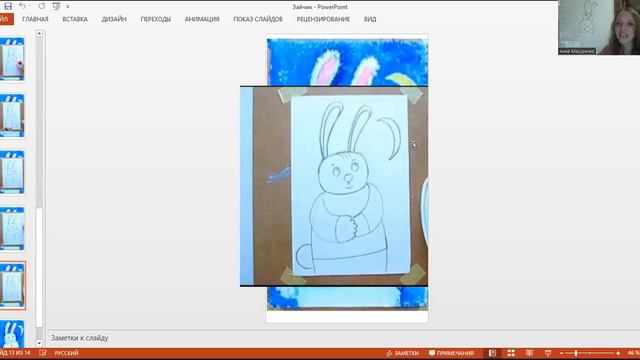Click the slide panel scroll down arrow
The width and height of the screenshot is (640, 360).
tap(39, 343)
